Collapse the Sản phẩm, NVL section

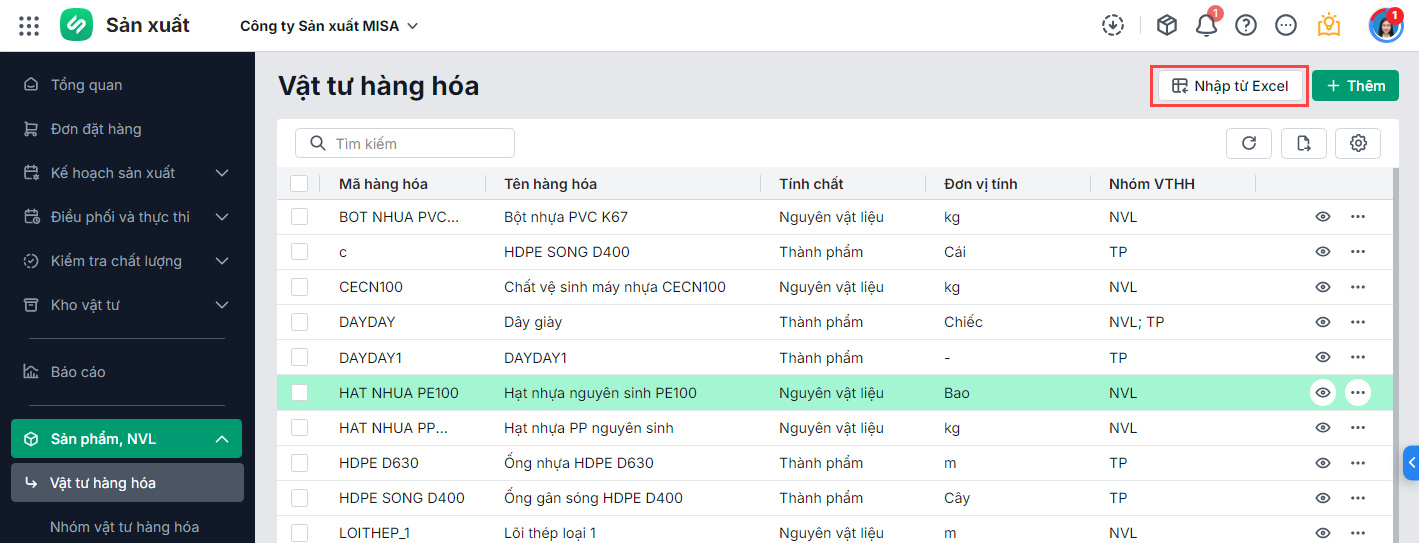point(222,439)
